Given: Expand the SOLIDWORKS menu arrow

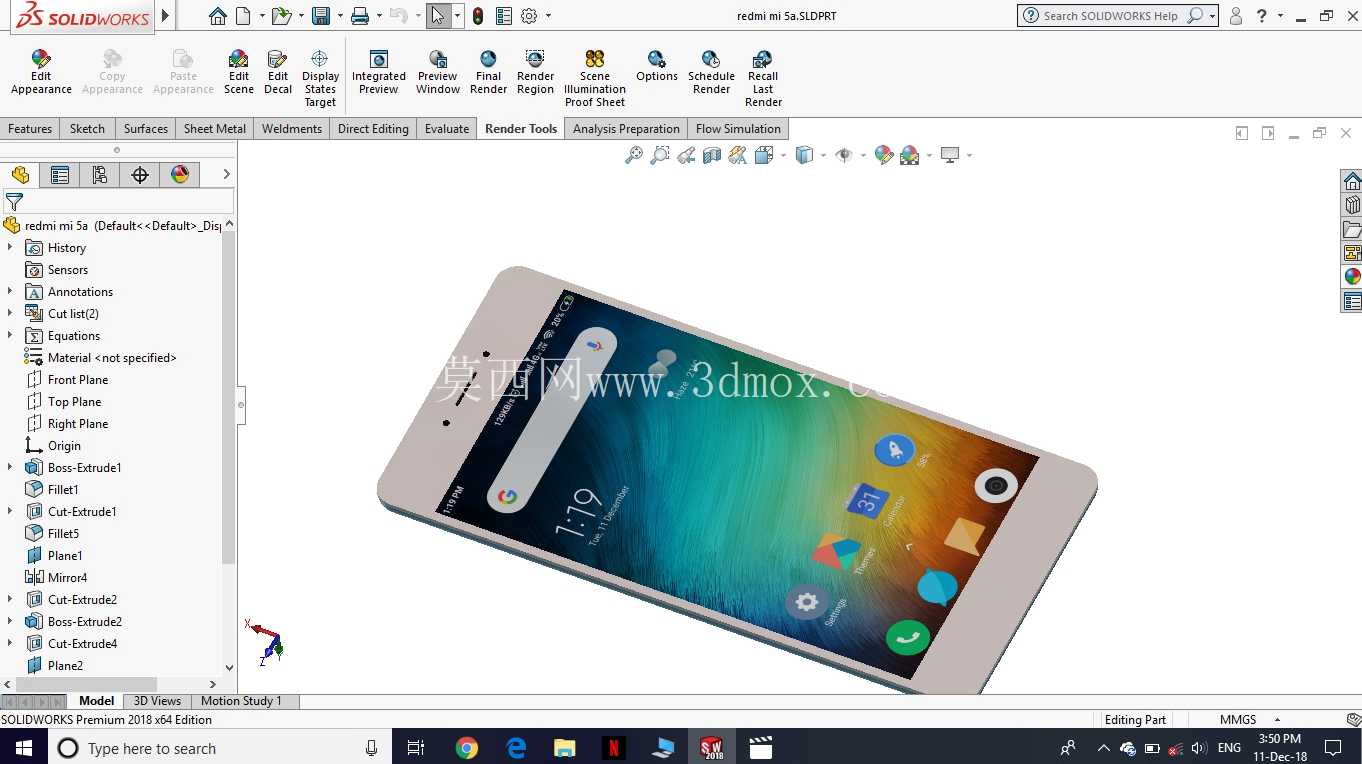Looking at the screenshot, I should point(166,16).
